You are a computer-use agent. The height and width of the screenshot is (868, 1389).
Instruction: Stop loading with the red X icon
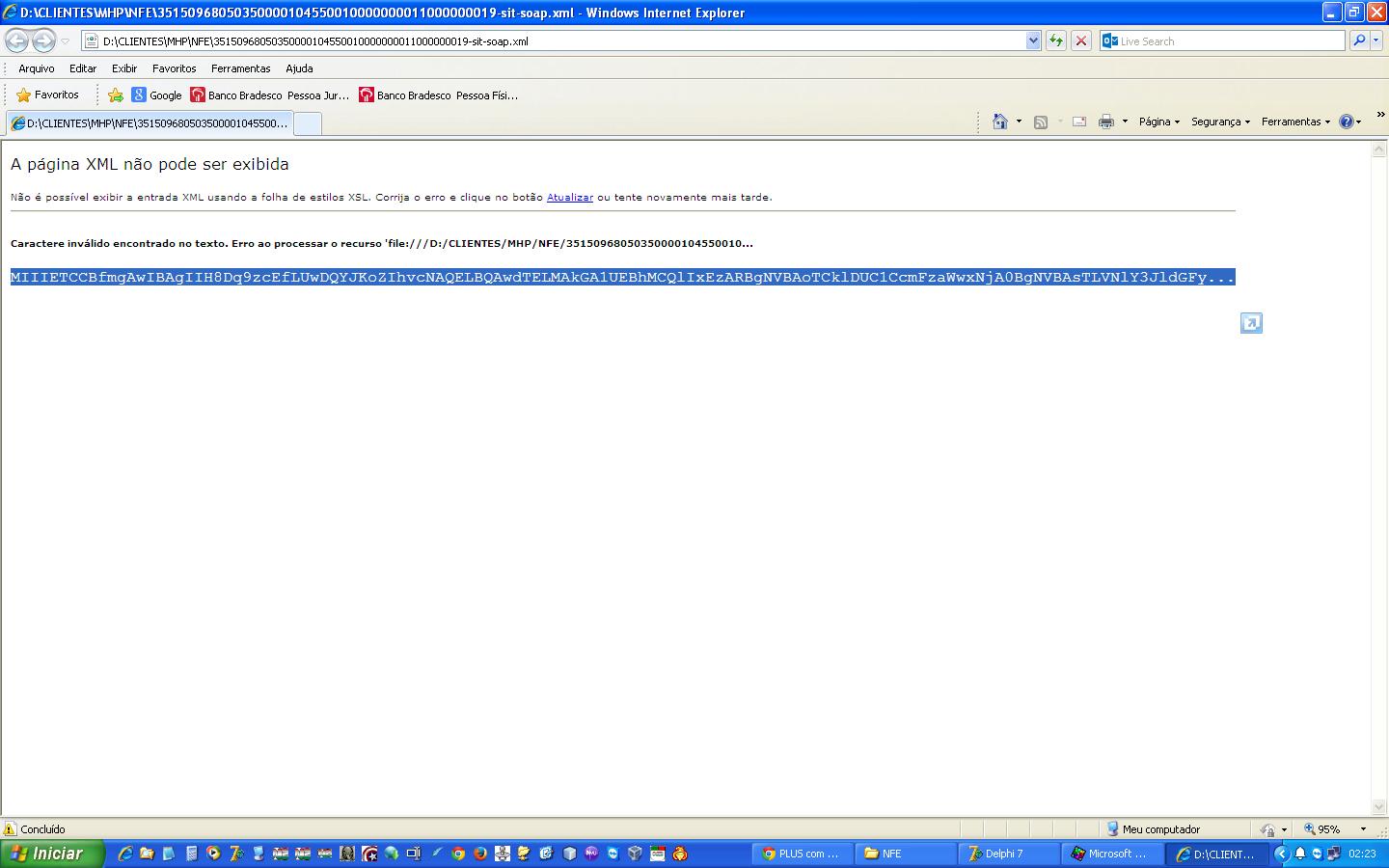click(x=1081, y=41)
